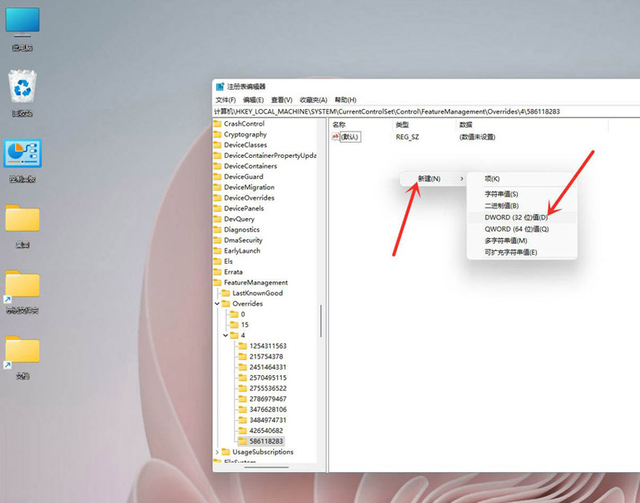Click the key tree horizontal scrollbar

267,467
